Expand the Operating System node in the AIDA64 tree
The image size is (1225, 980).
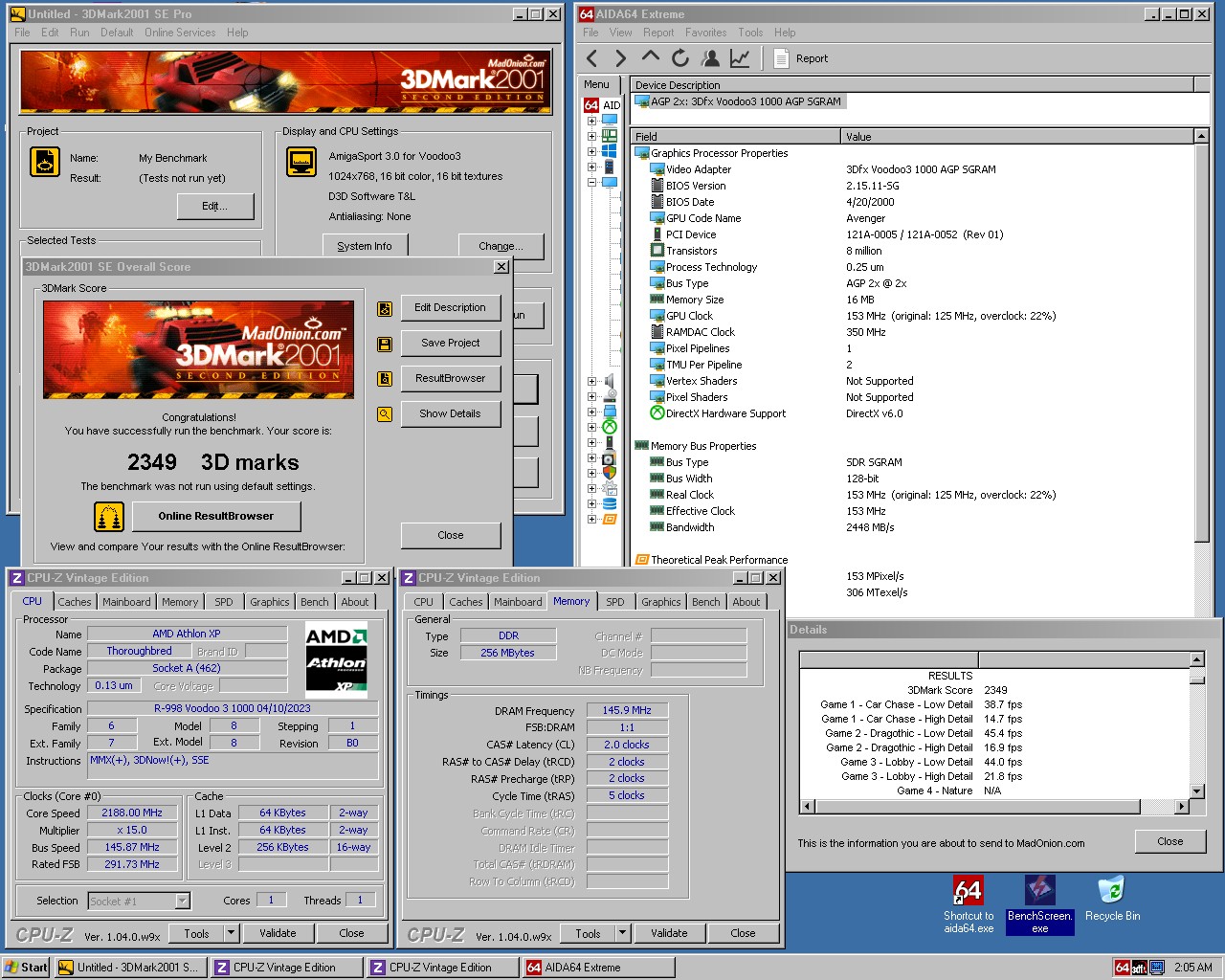tap(591, 151)
